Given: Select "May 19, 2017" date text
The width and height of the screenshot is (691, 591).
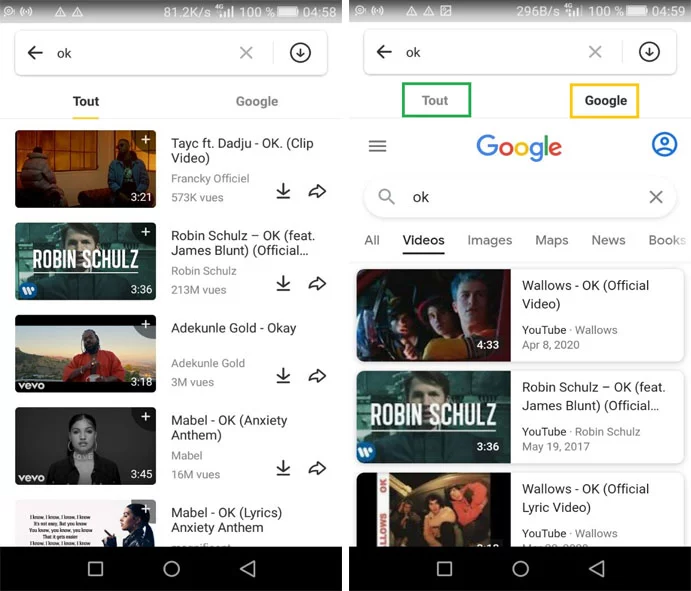Looking at the screenshot, I should click(556, 446).
